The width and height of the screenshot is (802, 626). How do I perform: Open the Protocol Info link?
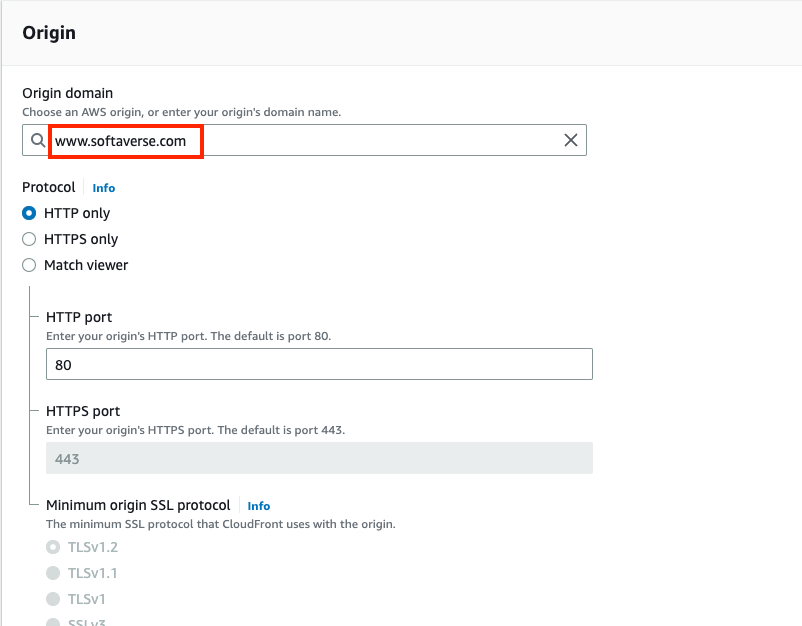(104, 187)
